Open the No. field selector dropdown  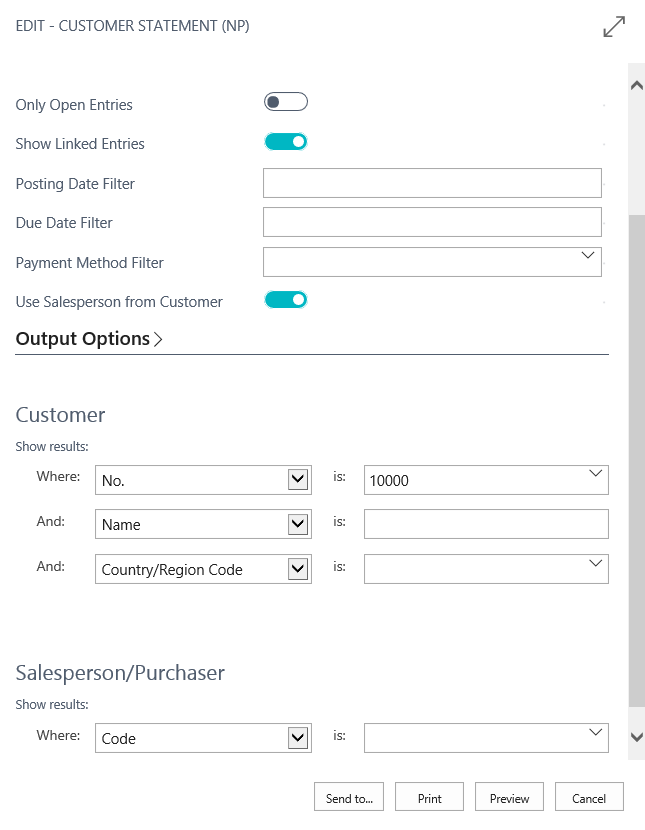tap(297, 480)
